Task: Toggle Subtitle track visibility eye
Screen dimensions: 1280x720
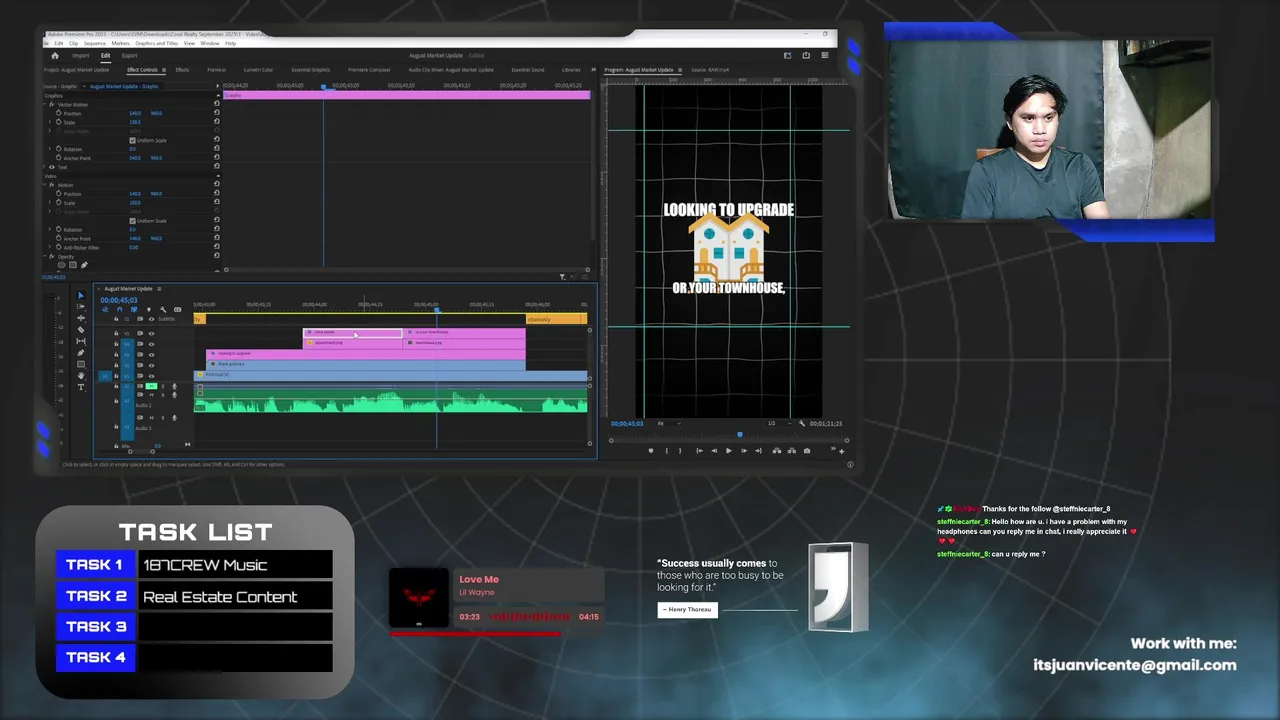Action: coord(151,319)
